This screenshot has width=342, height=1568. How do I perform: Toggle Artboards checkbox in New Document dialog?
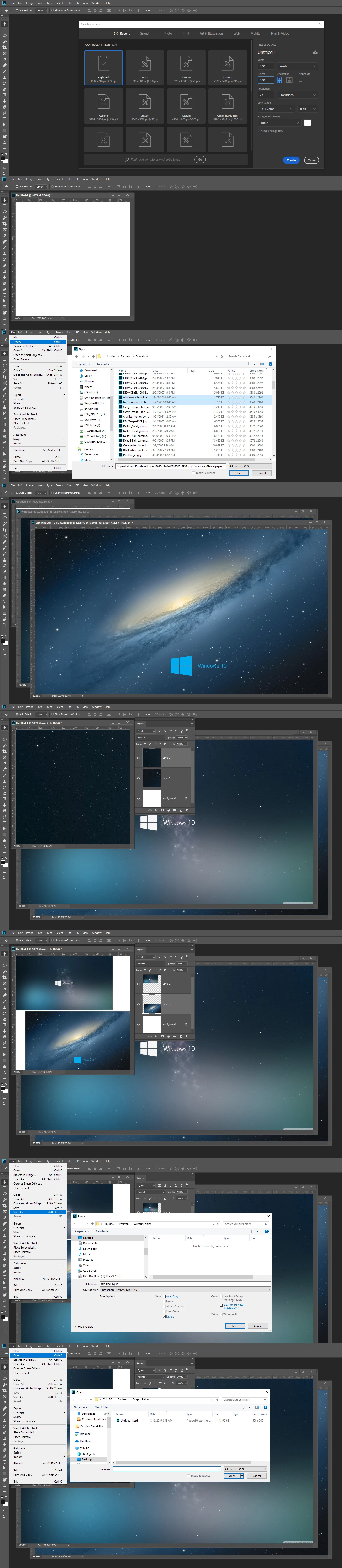point(301,80)
